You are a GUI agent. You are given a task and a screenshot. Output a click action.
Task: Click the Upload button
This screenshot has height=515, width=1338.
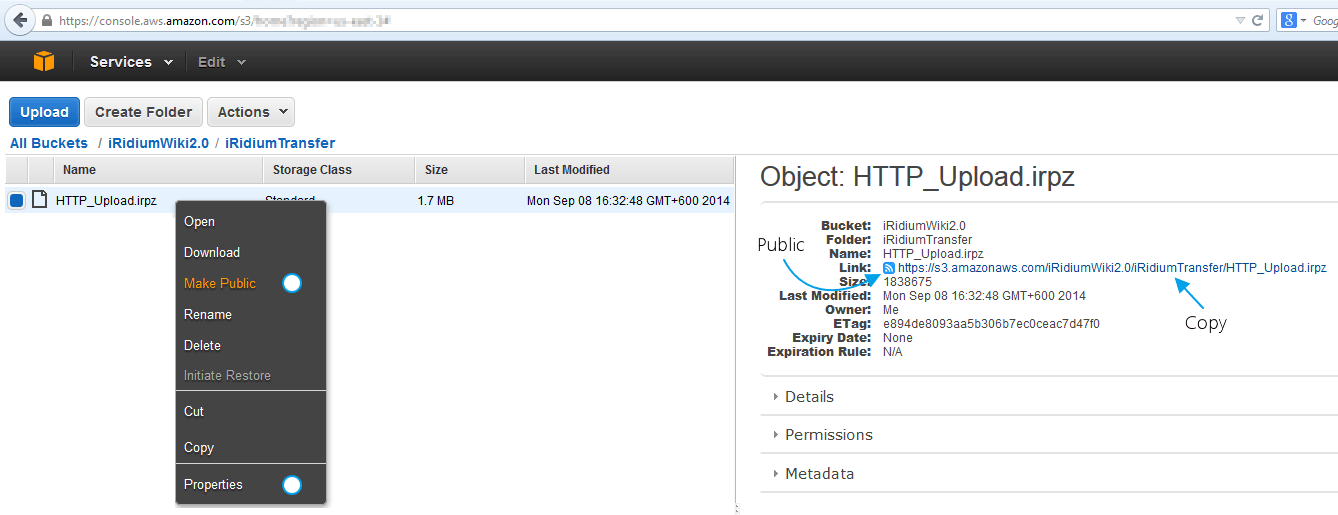tap(44, 112)
